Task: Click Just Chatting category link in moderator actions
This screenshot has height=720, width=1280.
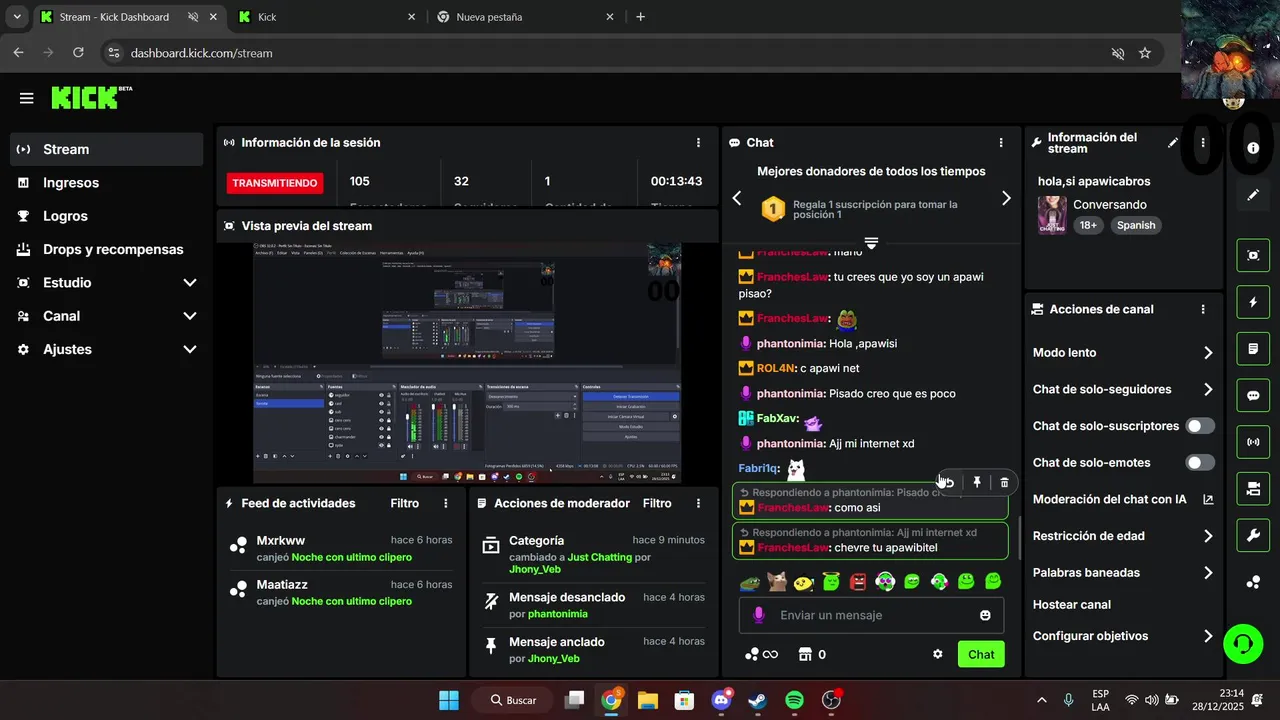Action: coord(600,557)
